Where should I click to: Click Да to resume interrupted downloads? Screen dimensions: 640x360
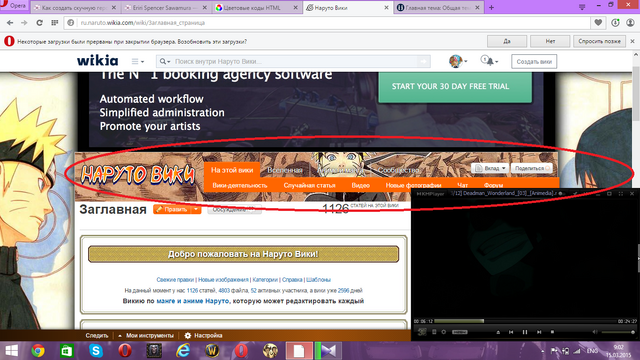[507, 41]
